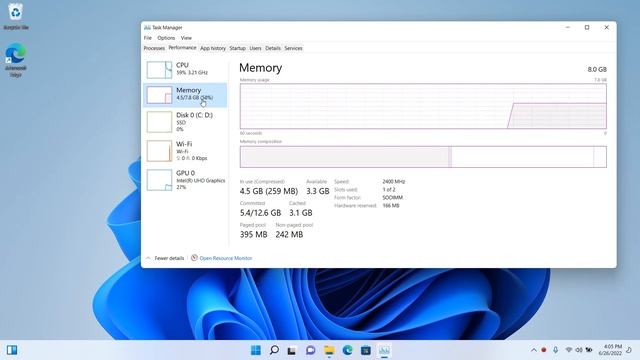Click the microphone tray icon
Screen dimensions: 640x360
tap(556, 350)
